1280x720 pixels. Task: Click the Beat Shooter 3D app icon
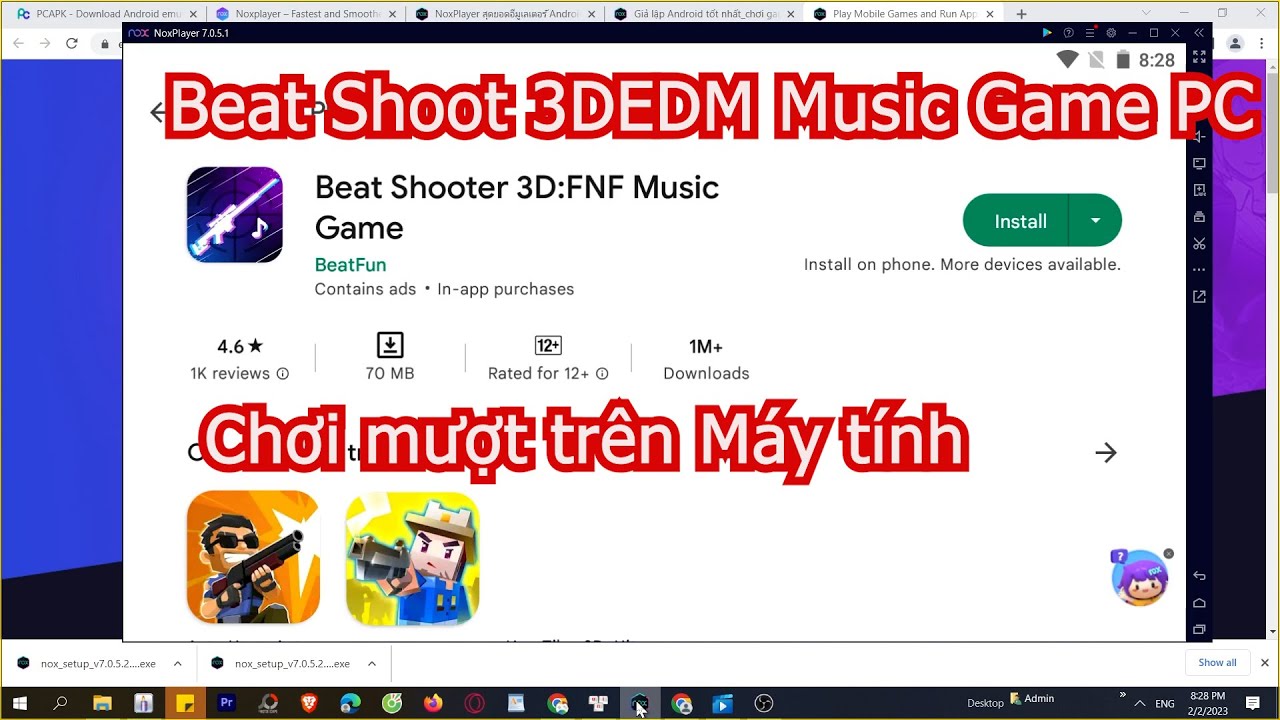[x=235, y=215]
